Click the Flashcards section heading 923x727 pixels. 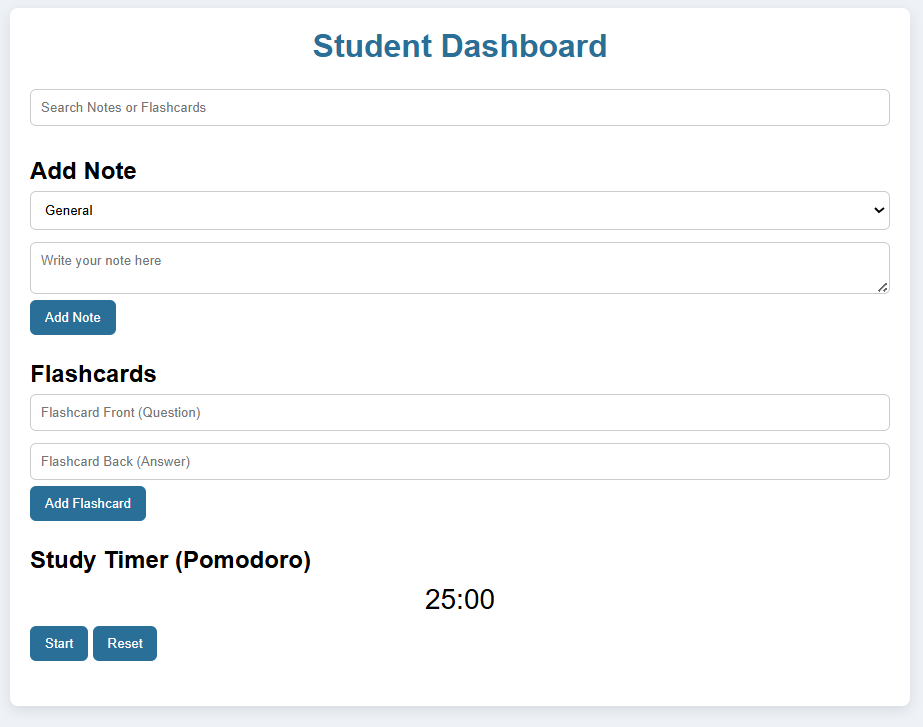93,374
